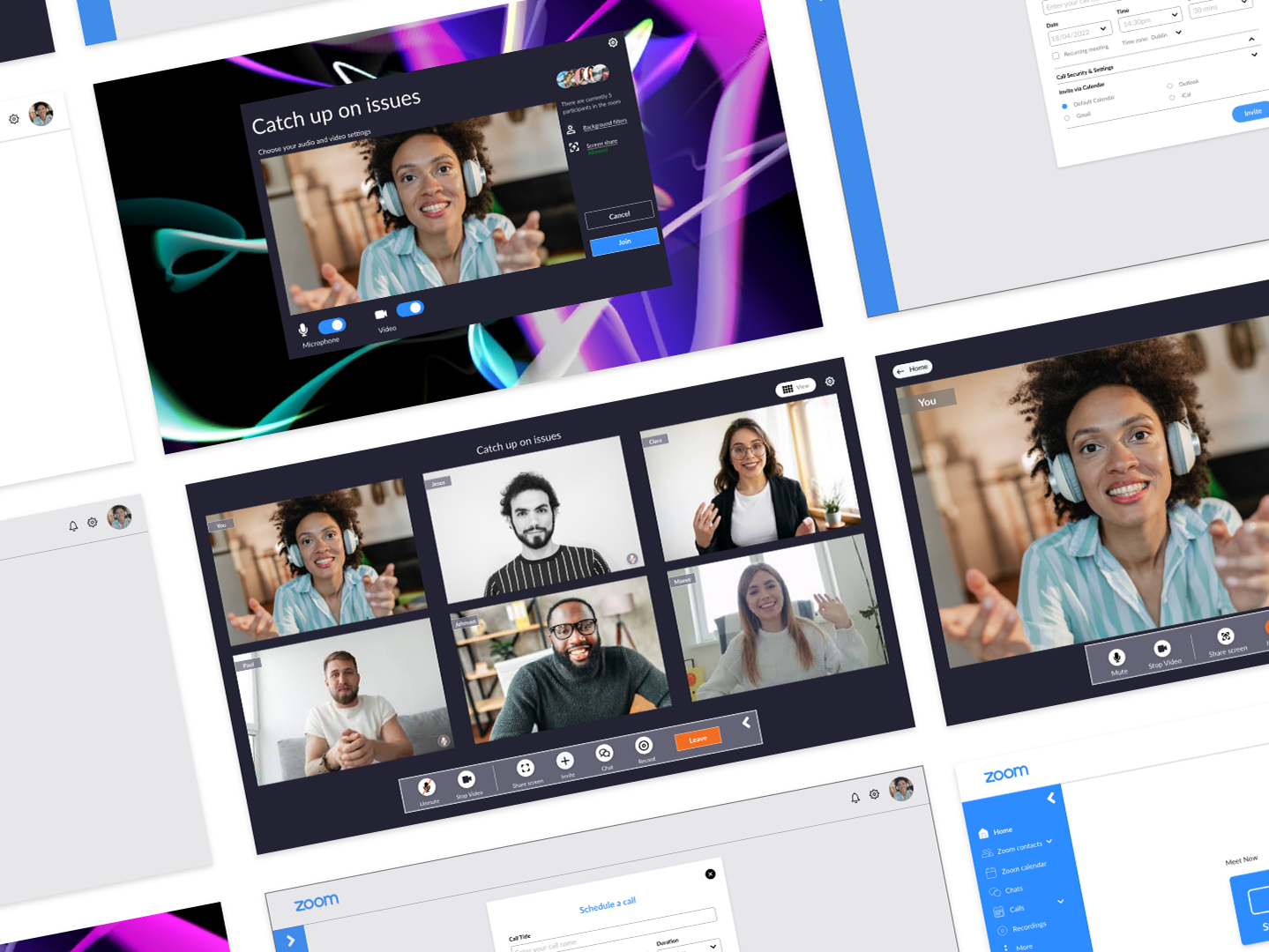1269x952 pixels.
Task: Click the Home back button in the single-view call
Action: [x=913, y=368]
